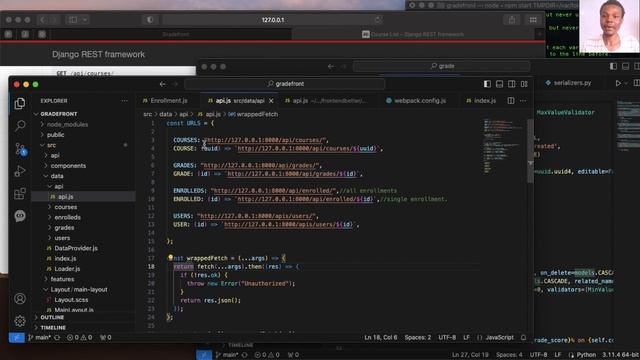Click browser share icon in toolbar
Image resolution: width=640 pixels, height=360 pixels.
pos(511,20)
